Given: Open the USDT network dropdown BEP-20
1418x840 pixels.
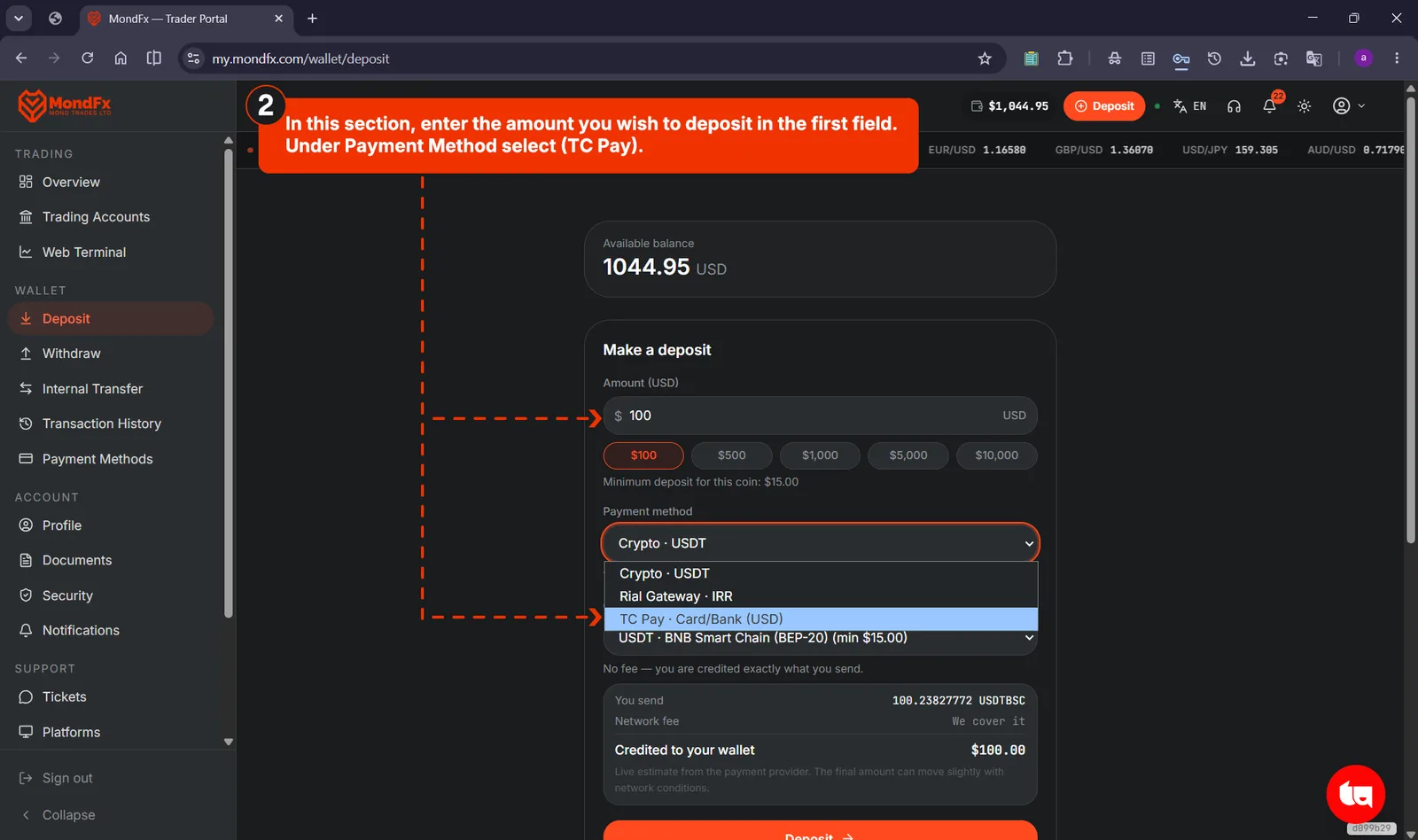Looking at the screenshot, I should coord(820,638).
